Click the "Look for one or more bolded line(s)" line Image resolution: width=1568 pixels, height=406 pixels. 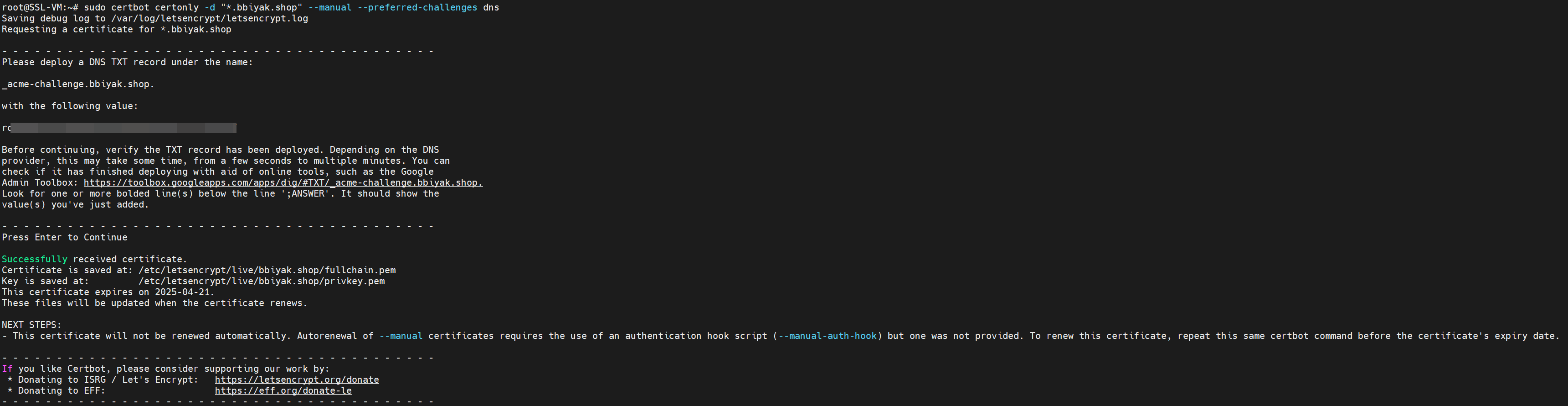pos(221,194)
